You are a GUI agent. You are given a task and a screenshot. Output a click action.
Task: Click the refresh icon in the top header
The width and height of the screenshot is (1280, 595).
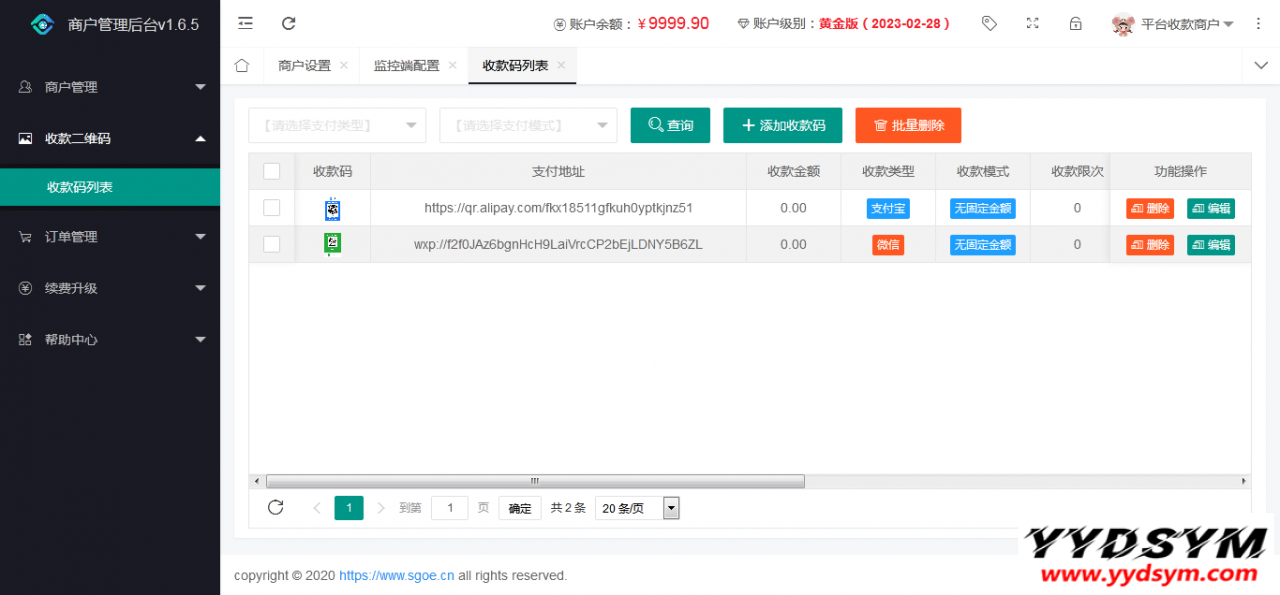tap(289, 23)
